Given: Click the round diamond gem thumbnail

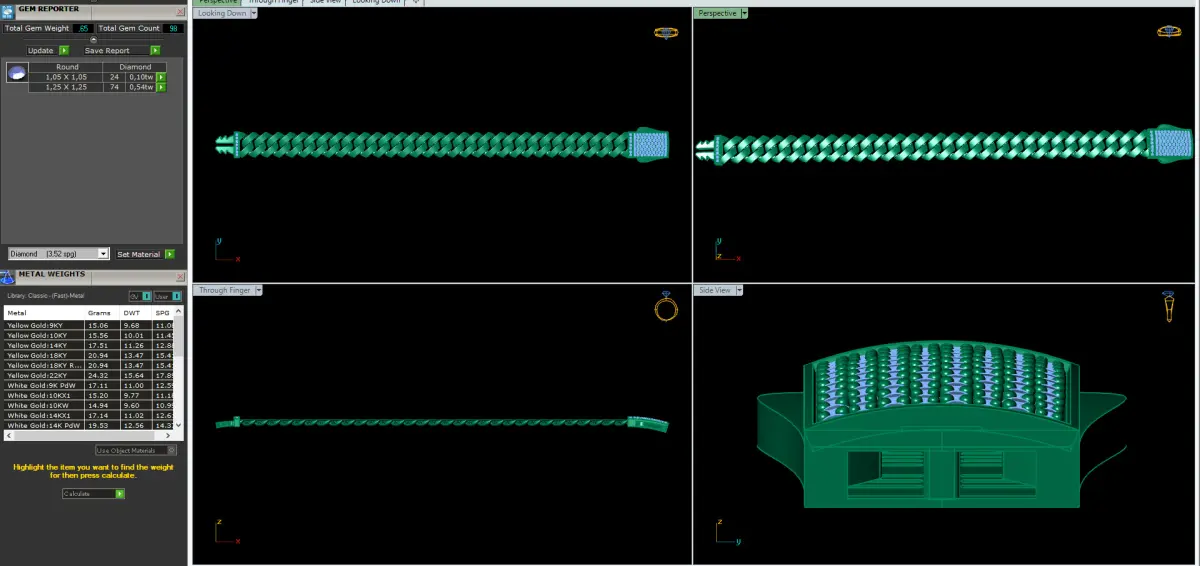Looking at the screenshot, I should click(17, 72).
